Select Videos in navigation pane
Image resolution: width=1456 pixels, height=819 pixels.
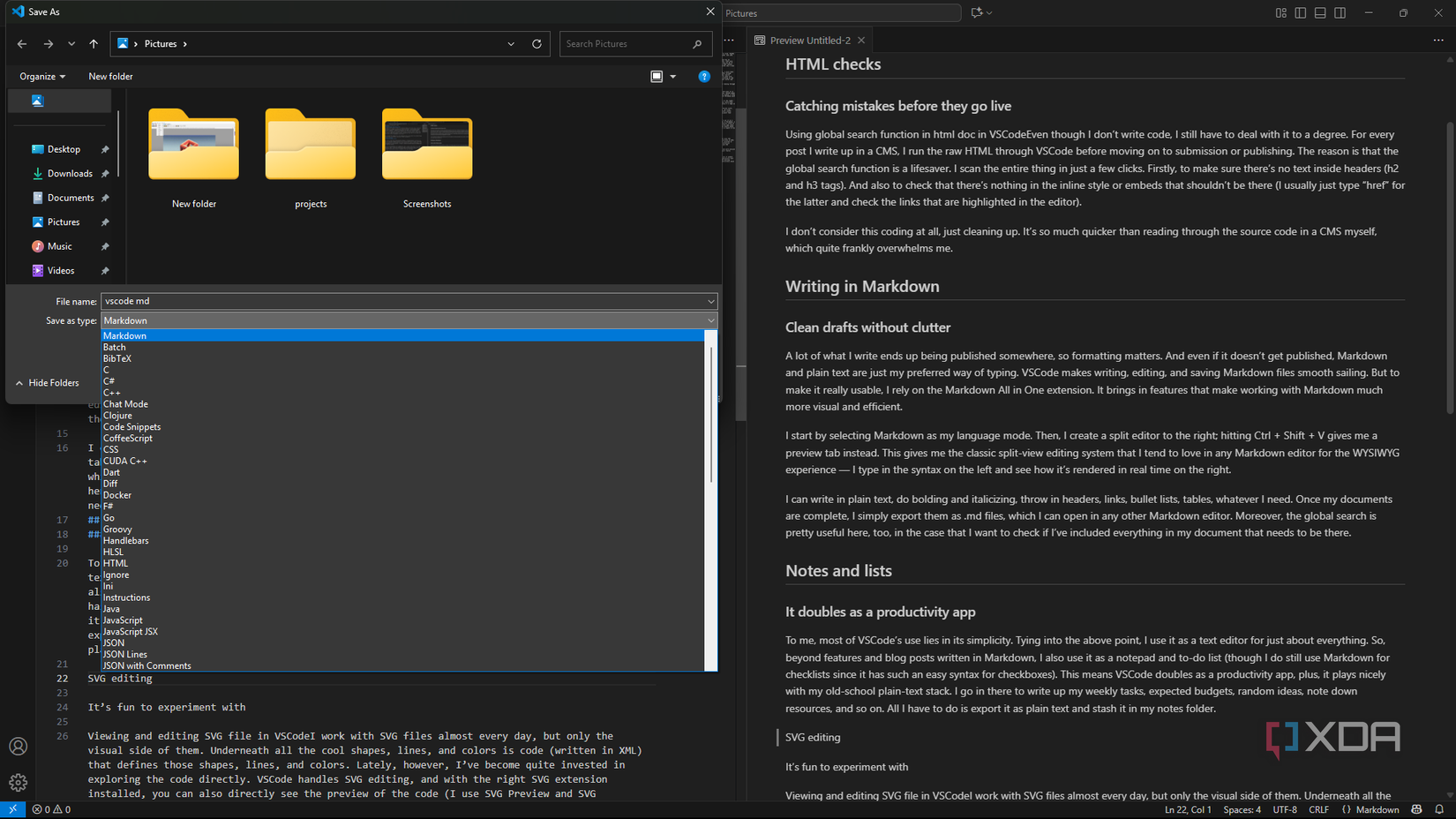click(x=61, y=271)
